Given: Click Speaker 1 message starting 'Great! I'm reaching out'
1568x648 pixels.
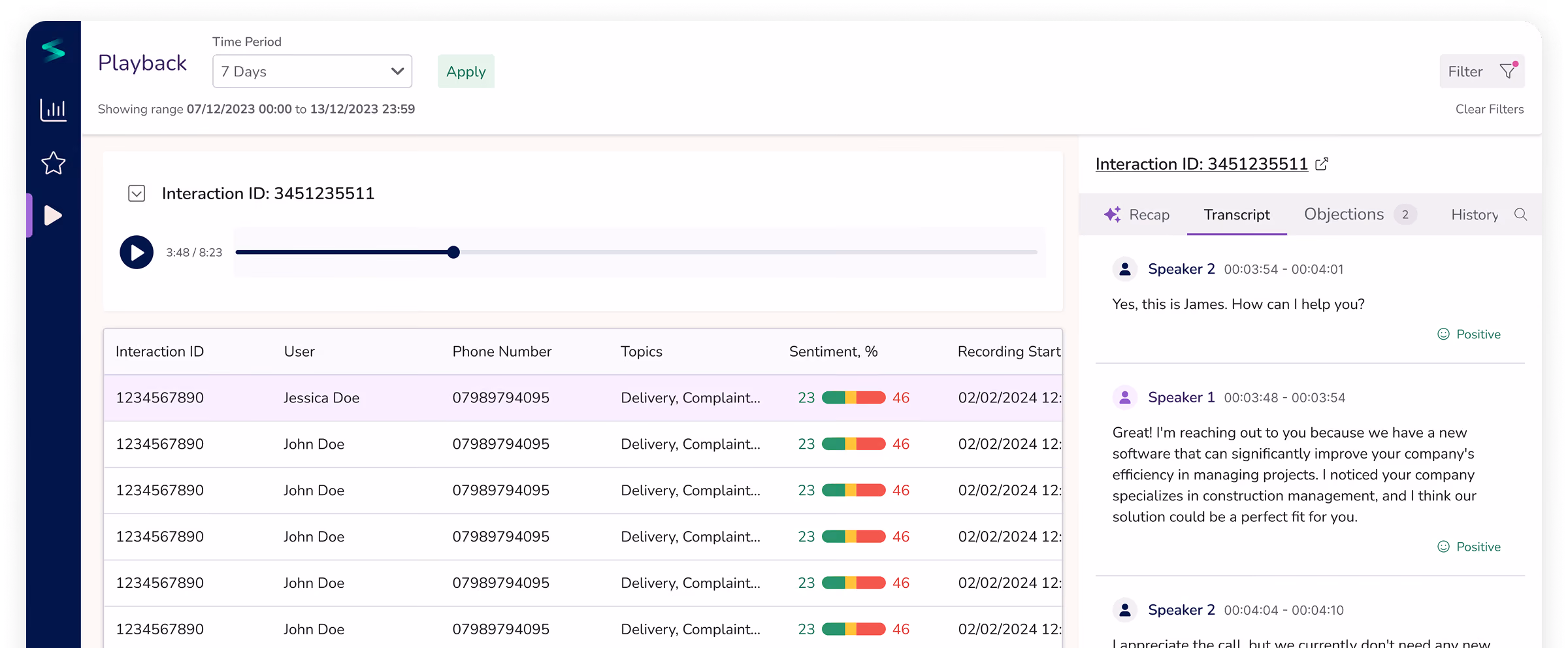Looking at the screenshot, I should [x=1295, y=475].
